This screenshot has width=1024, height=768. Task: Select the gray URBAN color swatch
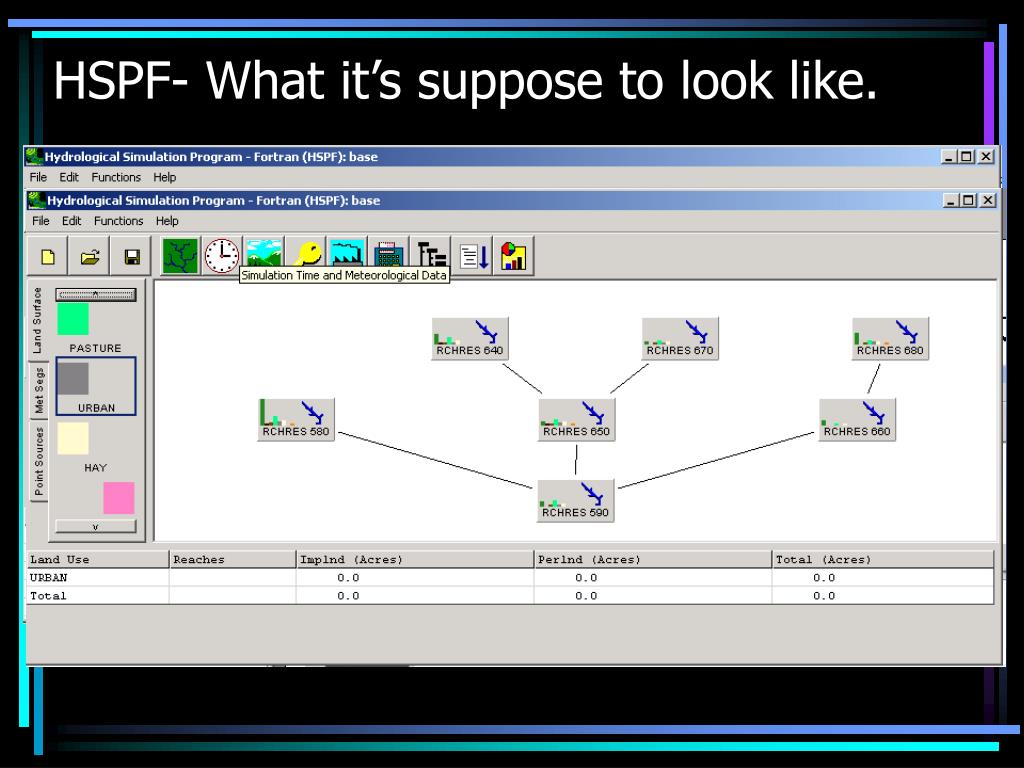[x=72, y=379]
